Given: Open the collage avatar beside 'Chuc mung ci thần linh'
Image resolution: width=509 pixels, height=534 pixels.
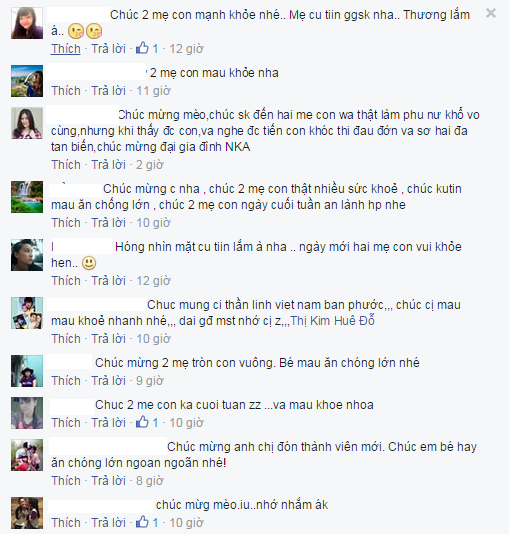Looking at the screenshot, I should (27, 313).
